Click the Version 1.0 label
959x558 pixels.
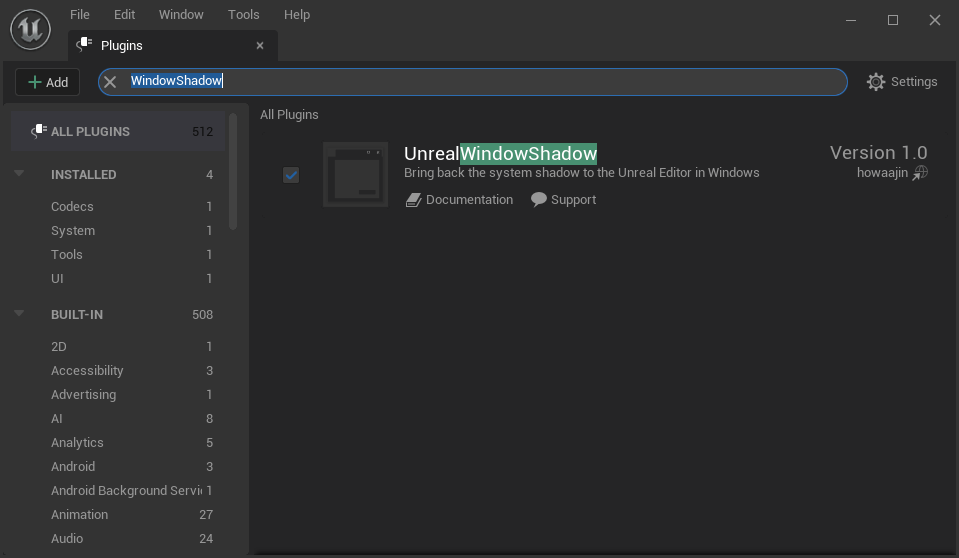pyautogui.click(x=878, y=152)
